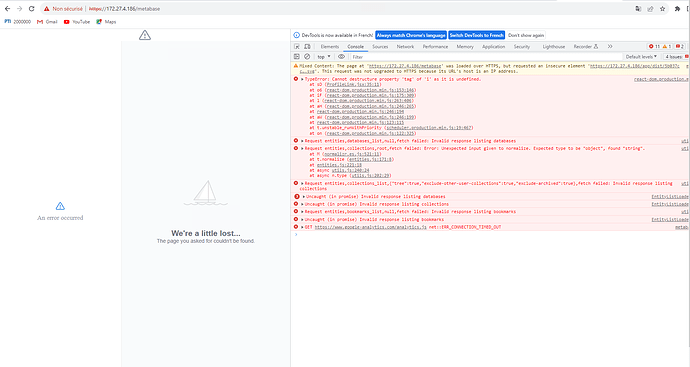Switch to the Network tab
Viewport: 690px width, 367px height.
[405, 47]
